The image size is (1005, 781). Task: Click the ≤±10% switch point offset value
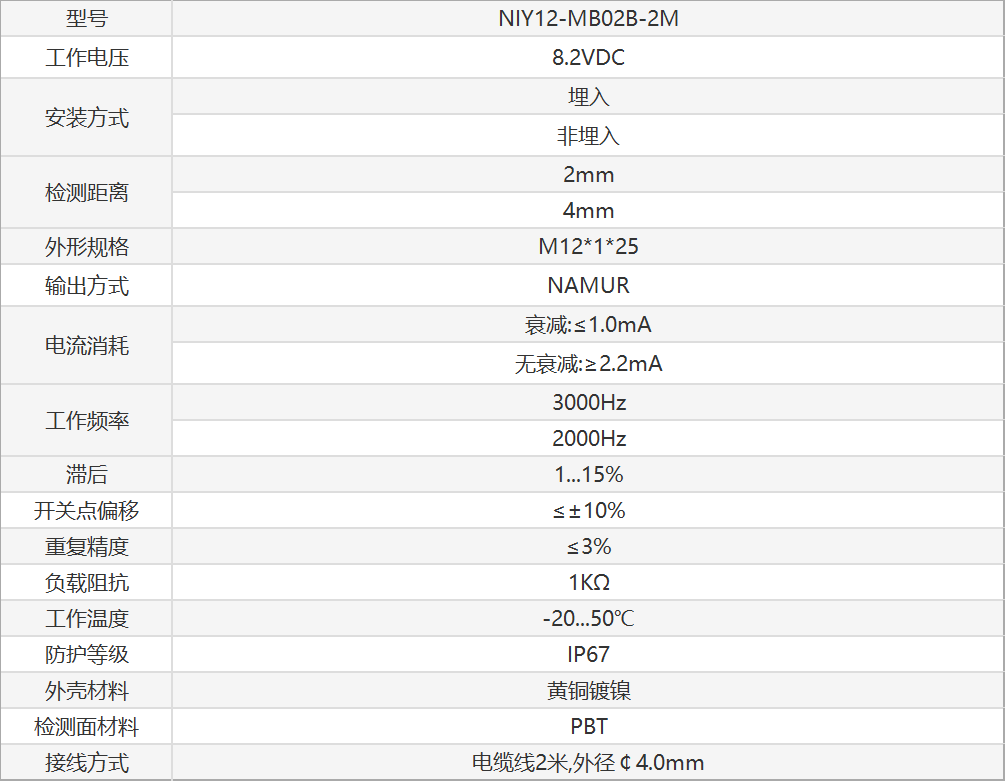tap(588, 511)
